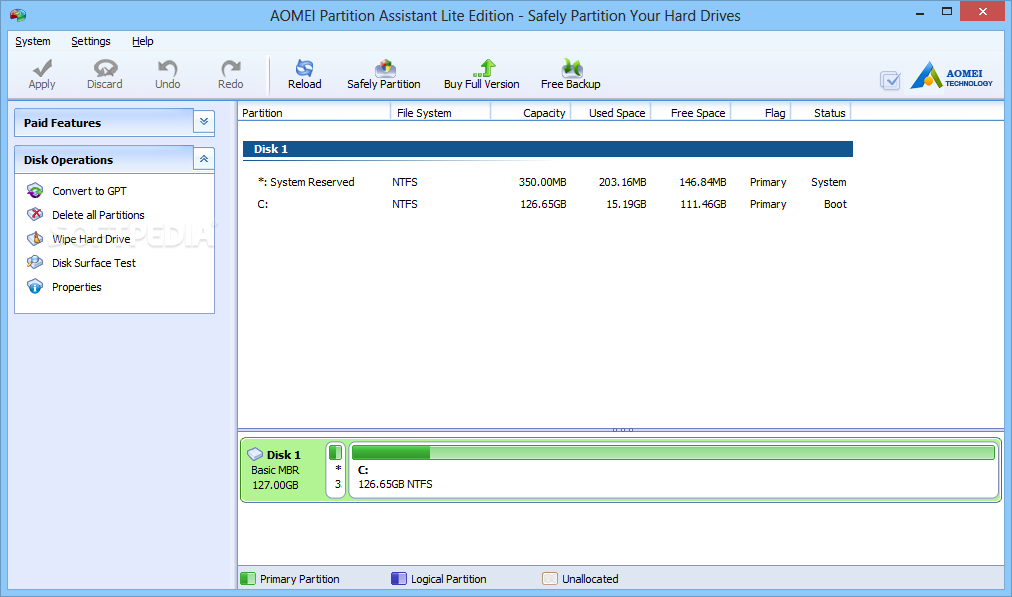Click the Unallocated legend swatch
This screenshot has width=1012, height=597.
550,578
